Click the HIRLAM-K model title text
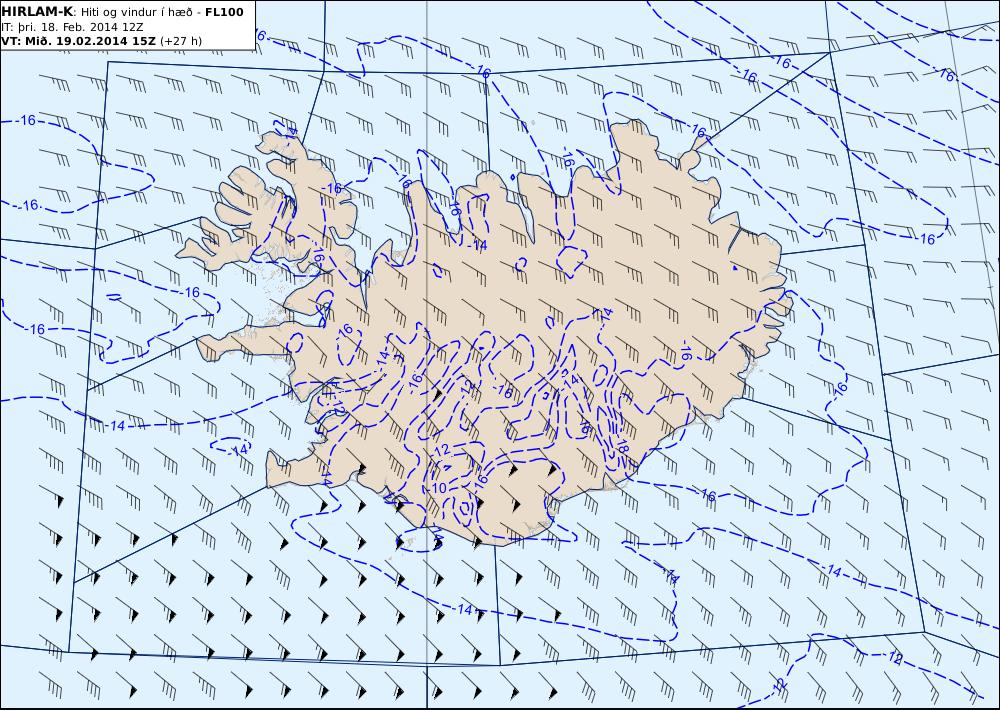The image size is (1000, 710). tap(37, 12)
